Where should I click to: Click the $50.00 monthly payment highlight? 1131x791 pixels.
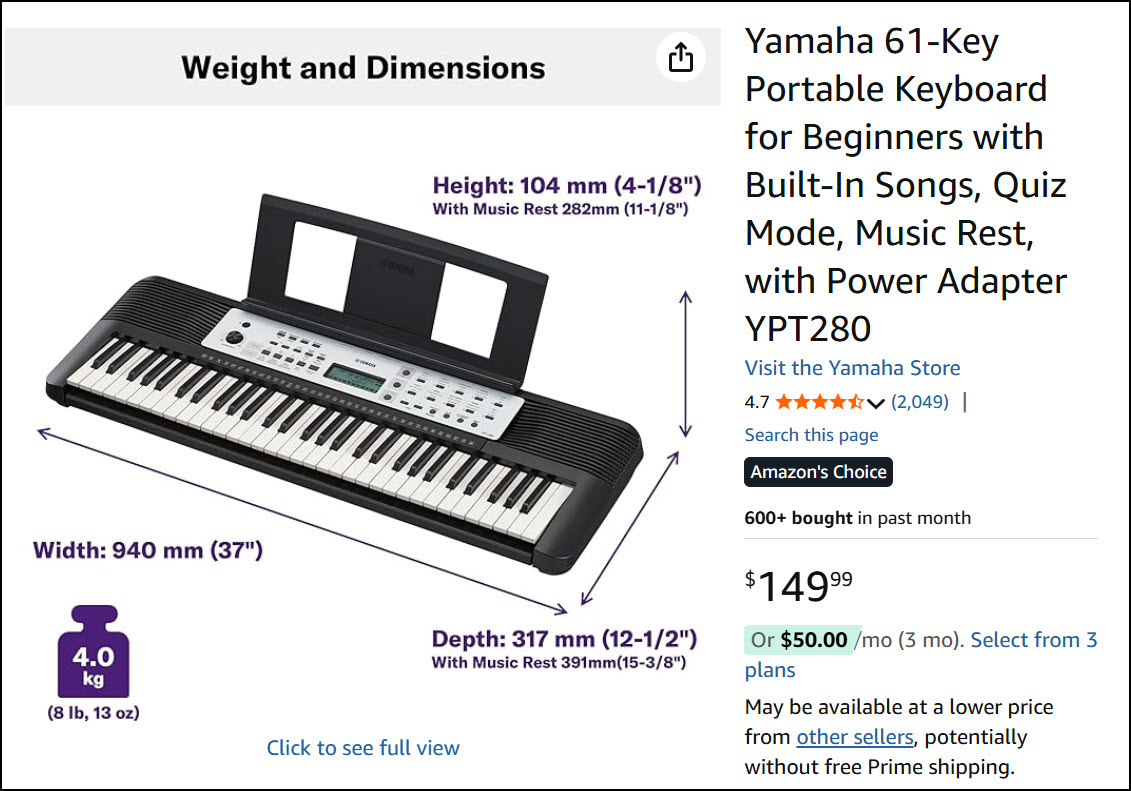click(x=813, y=640)
